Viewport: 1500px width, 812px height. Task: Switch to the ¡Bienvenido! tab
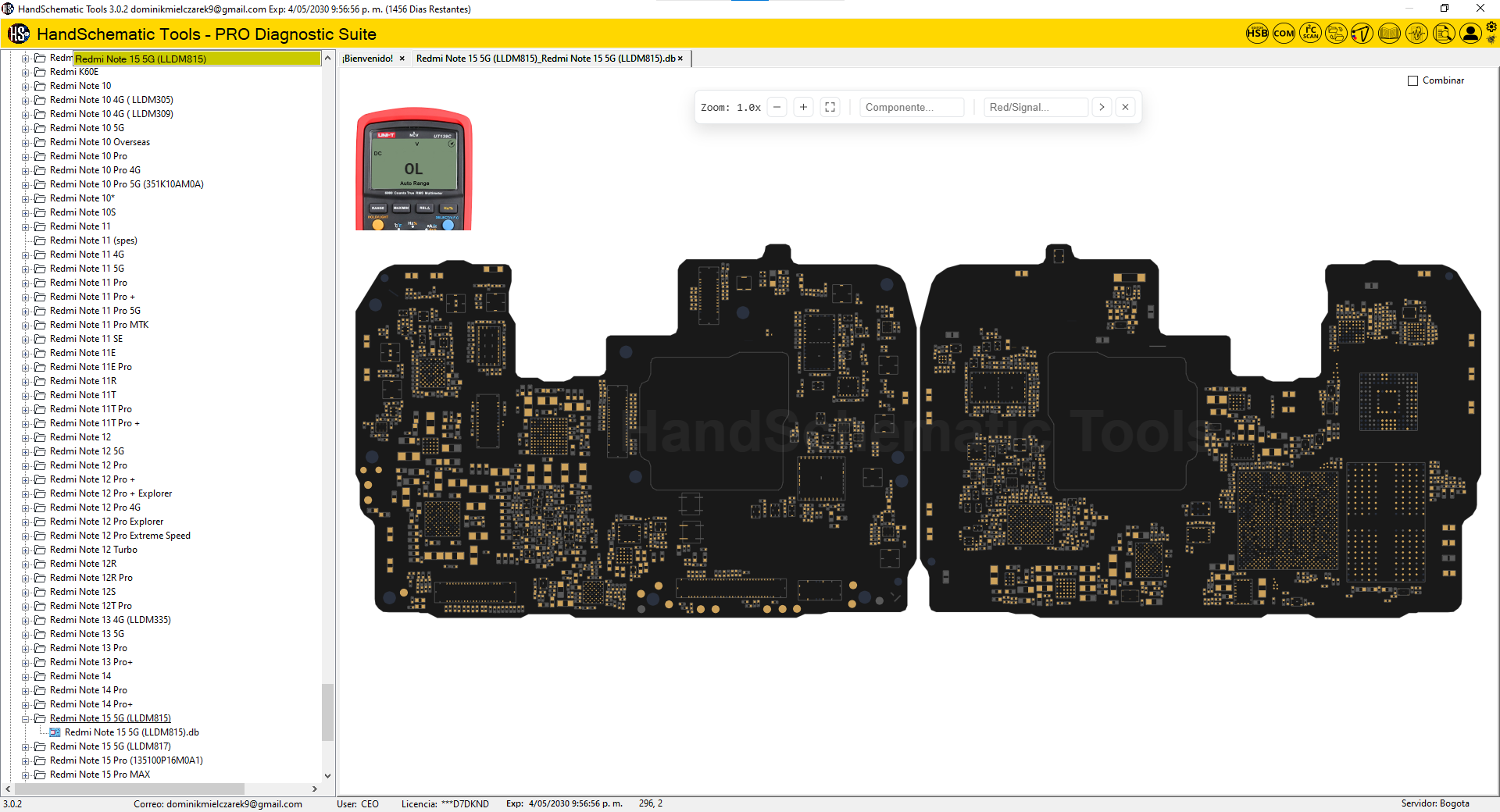(367, 59)
